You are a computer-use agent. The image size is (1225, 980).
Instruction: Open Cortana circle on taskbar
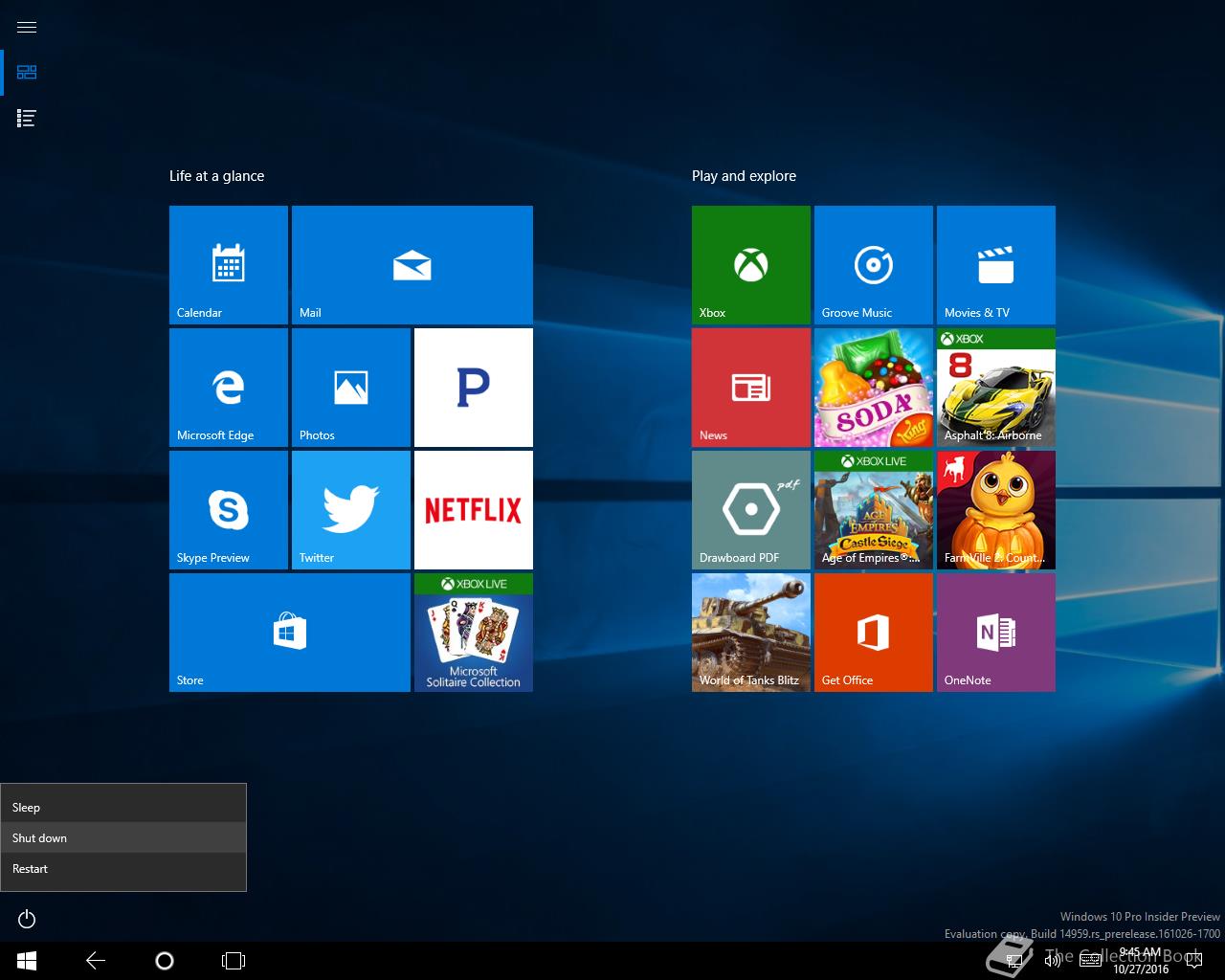point(165,960)
